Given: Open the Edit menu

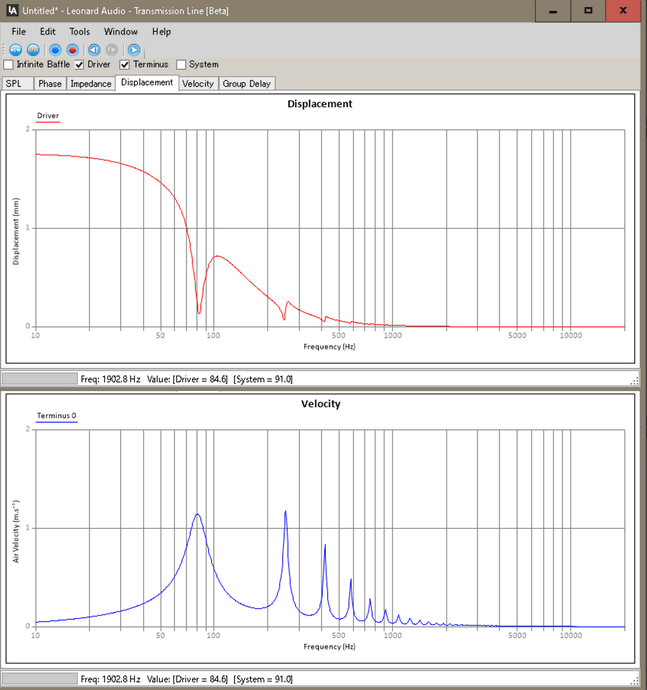Looking at the screenshot, I should 48,32.
